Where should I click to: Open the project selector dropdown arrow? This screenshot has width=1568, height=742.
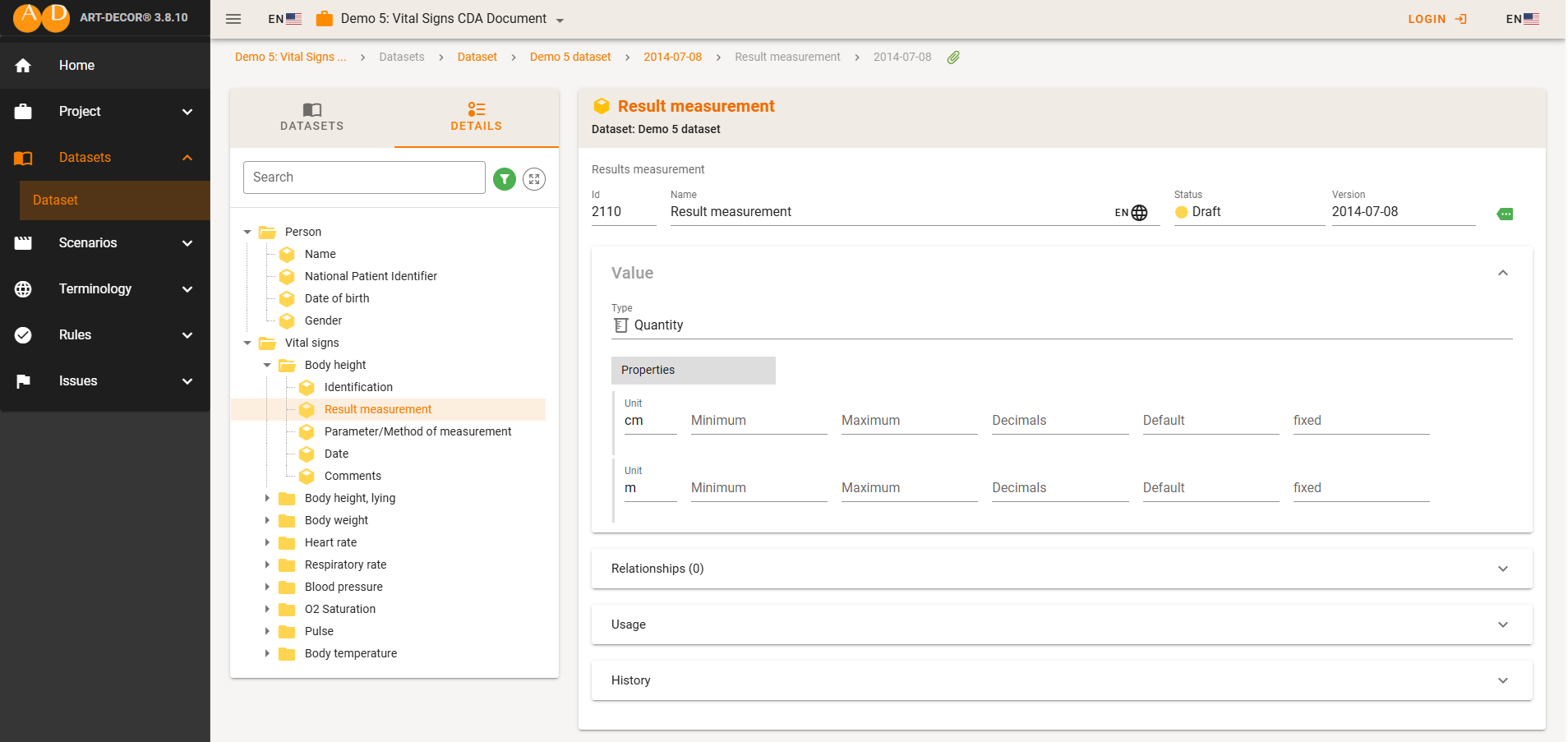tap(560, 21)
